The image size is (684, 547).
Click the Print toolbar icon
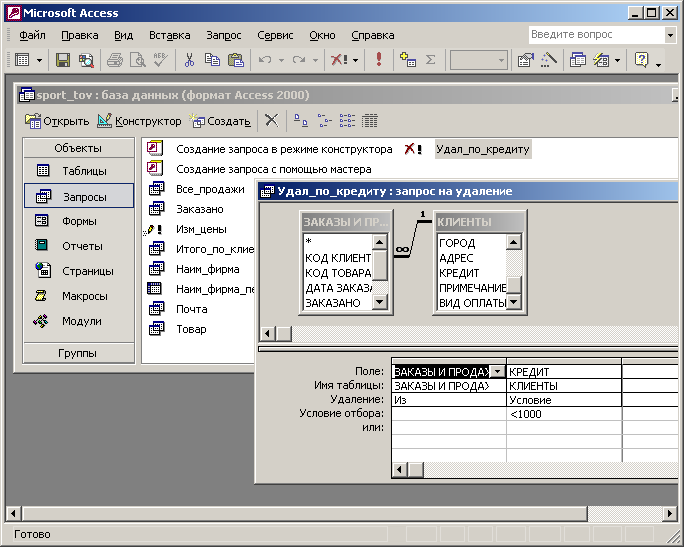click(115, 60)
